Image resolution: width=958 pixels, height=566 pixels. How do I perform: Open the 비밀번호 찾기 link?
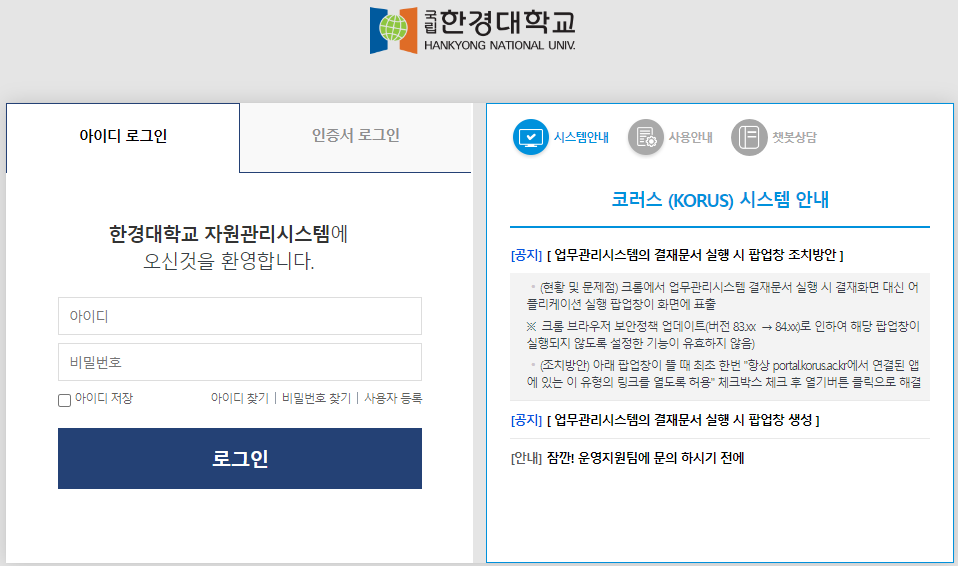tap(316, 399)
